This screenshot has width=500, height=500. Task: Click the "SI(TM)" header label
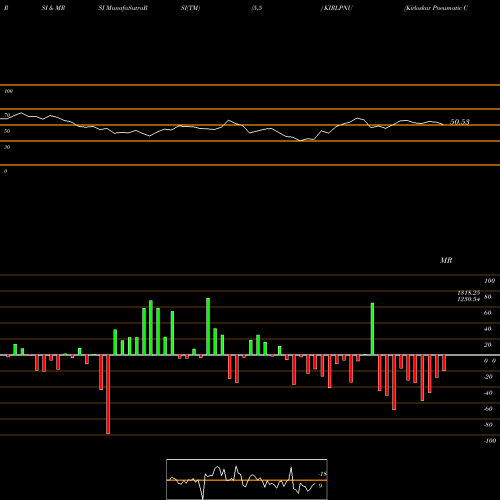[190, 8]
